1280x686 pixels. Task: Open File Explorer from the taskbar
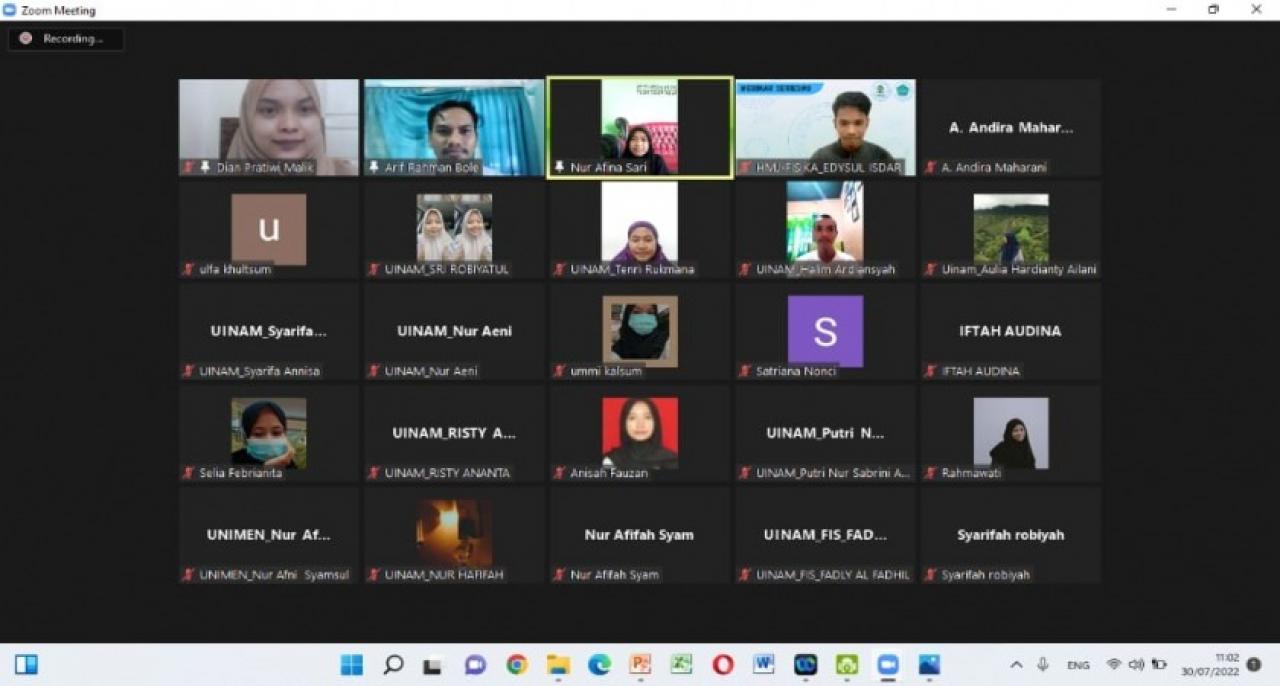click(x=558, y=664)
